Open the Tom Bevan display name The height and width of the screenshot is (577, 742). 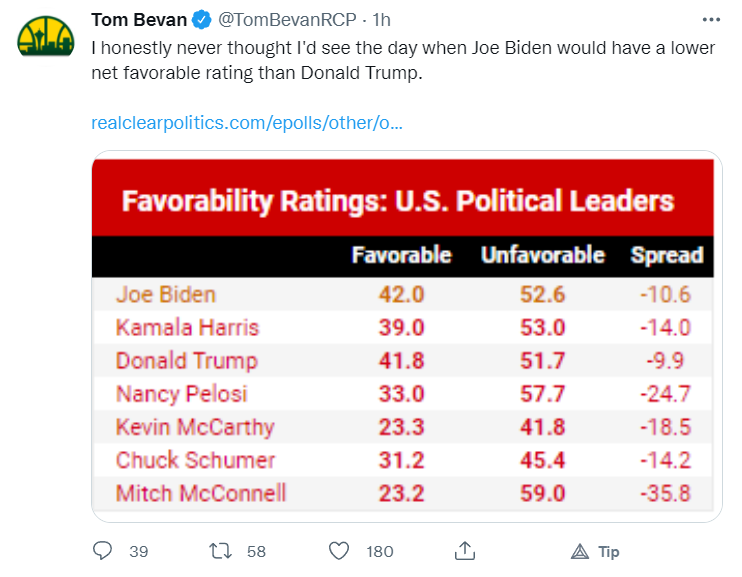tap(139, 20)
